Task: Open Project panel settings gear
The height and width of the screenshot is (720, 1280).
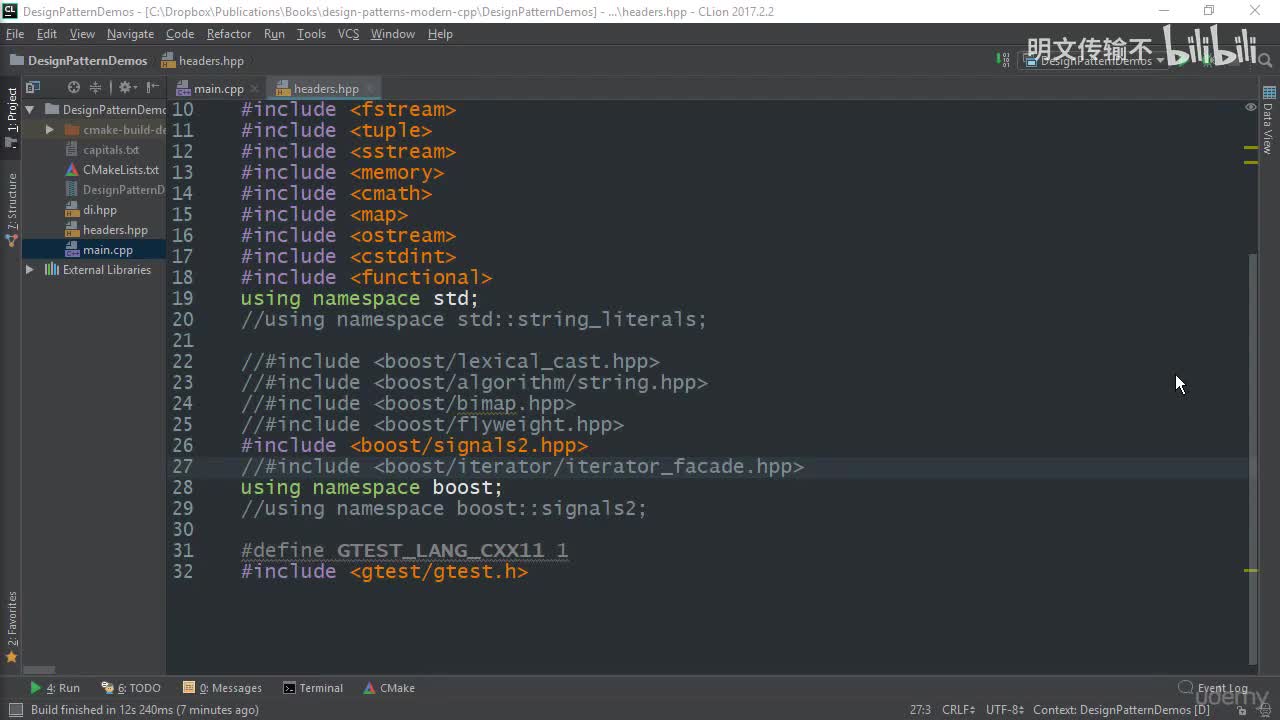Action: 128,88
